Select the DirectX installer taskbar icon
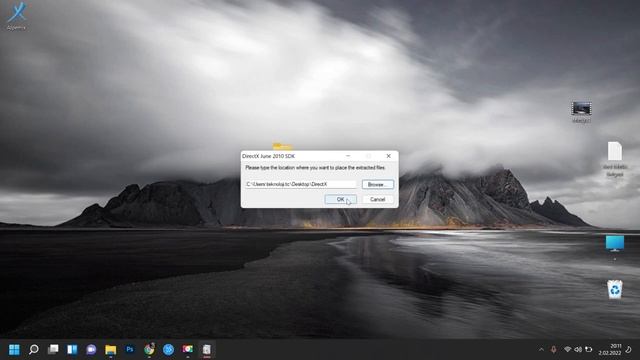 pos(207,349)
